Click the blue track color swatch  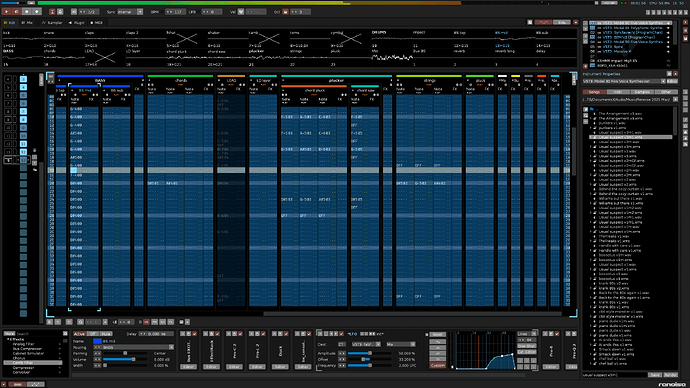(x=97, y=341)
